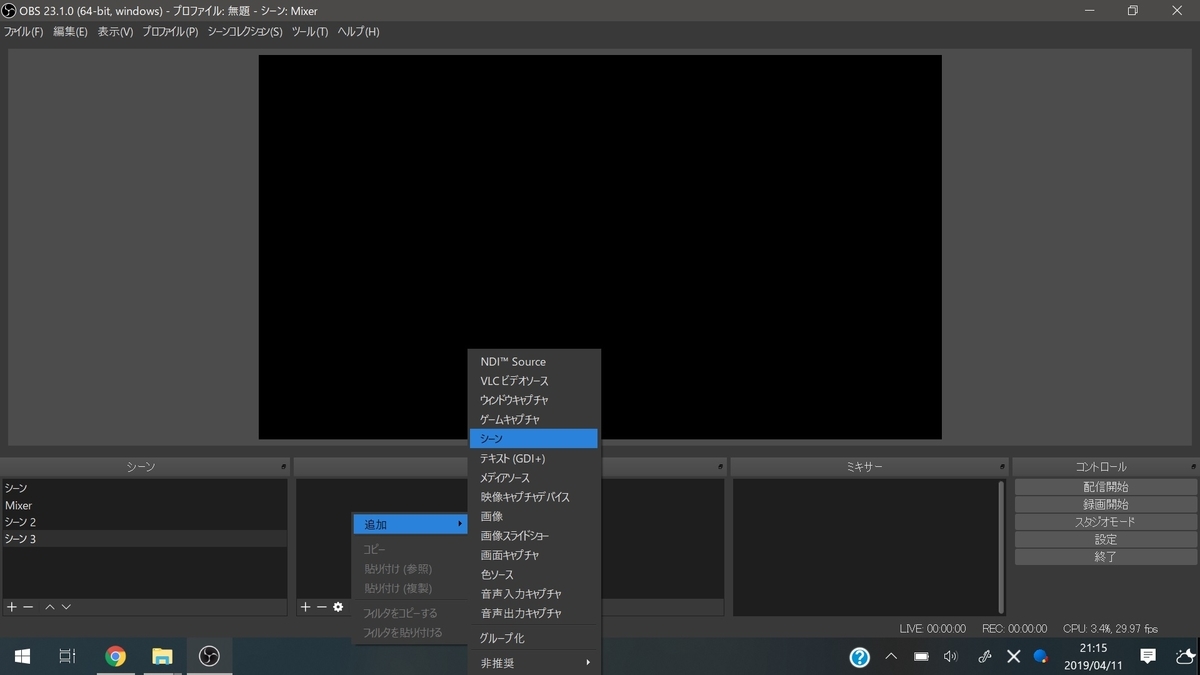Choose テキスト (GDI+) source

[x=534, y=458]
